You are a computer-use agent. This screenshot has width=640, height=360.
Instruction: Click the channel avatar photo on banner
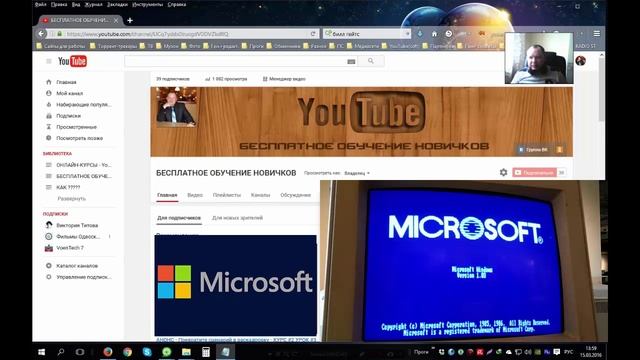(x=176, y=106)
